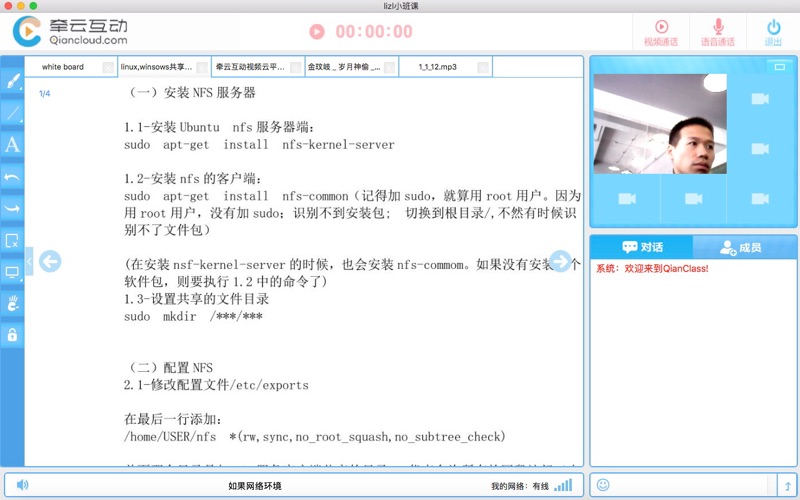800x500 pixels.
Task: Collapse the left toolbar with the handle
Action: pos(29,261)
